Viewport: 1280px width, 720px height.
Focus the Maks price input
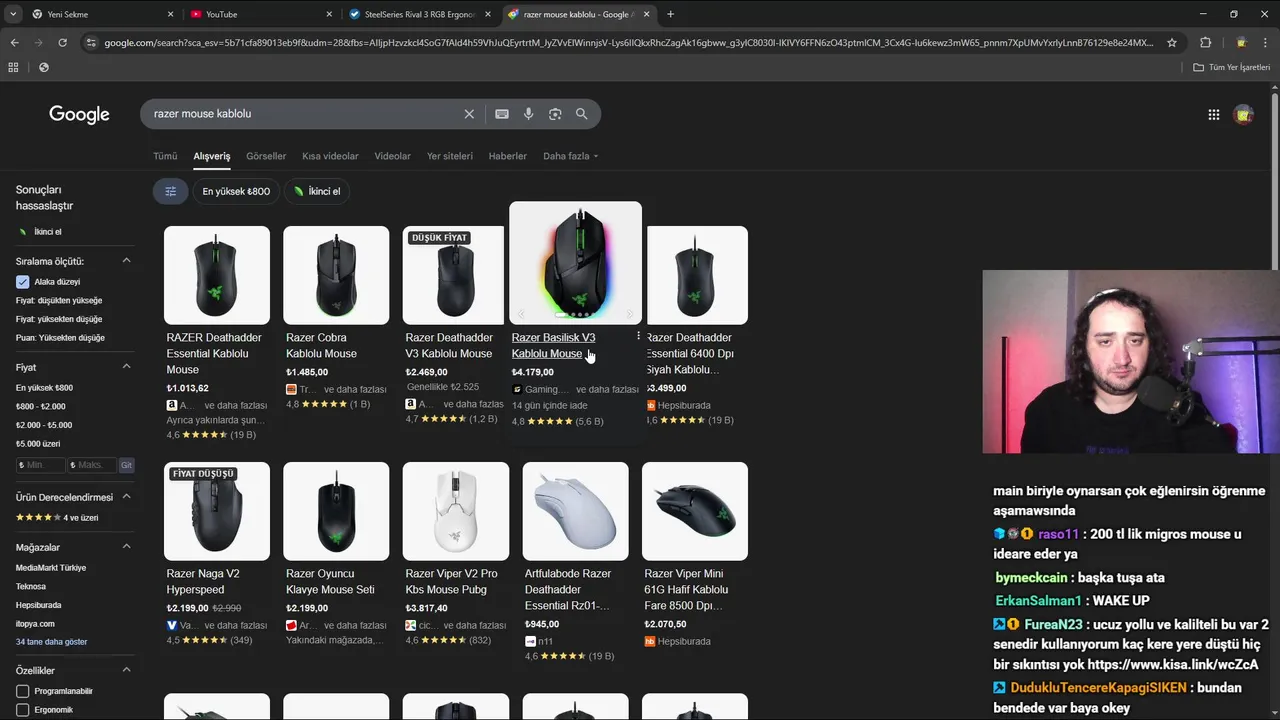point(92,465)
